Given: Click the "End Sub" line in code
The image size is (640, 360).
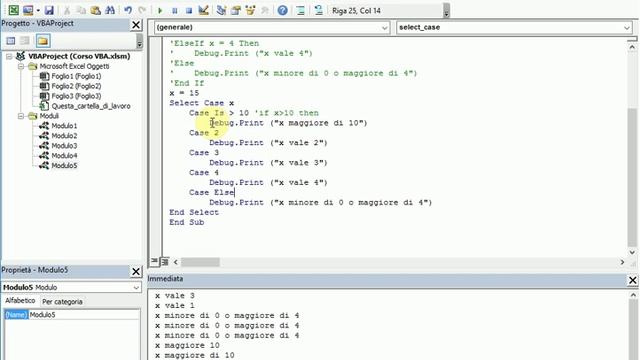Looking at the screenshot, I should coord(187,222).
